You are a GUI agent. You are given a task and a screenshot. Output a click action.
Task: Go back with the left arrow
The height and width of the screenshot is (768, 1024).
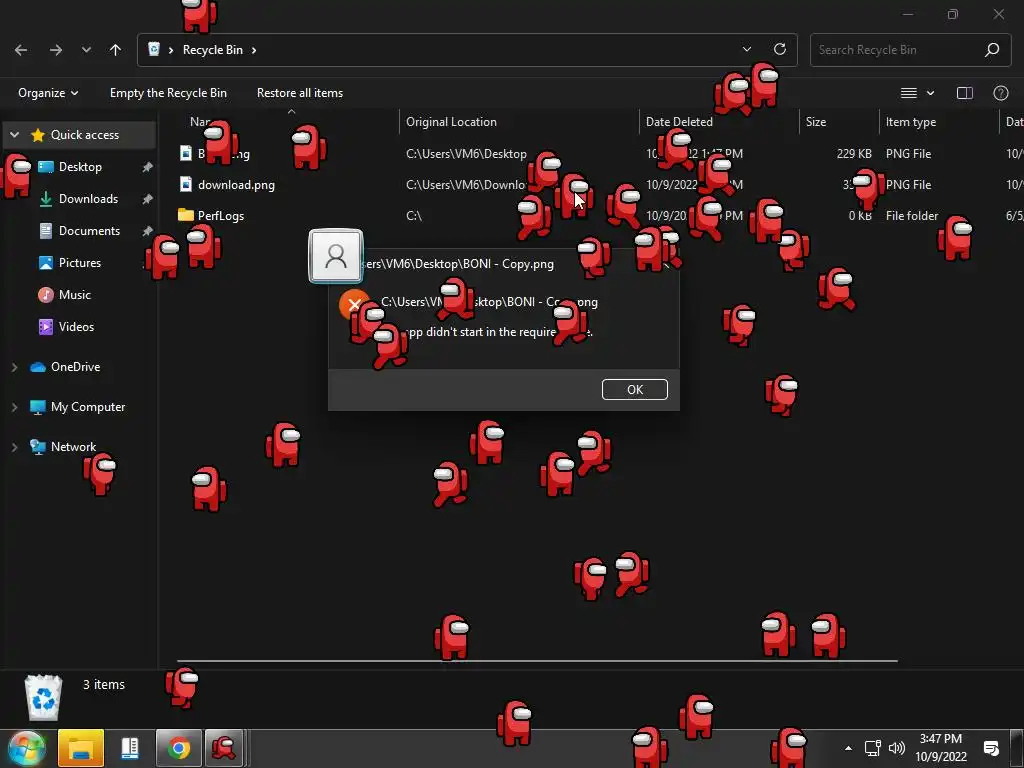[x=21, y=50]
